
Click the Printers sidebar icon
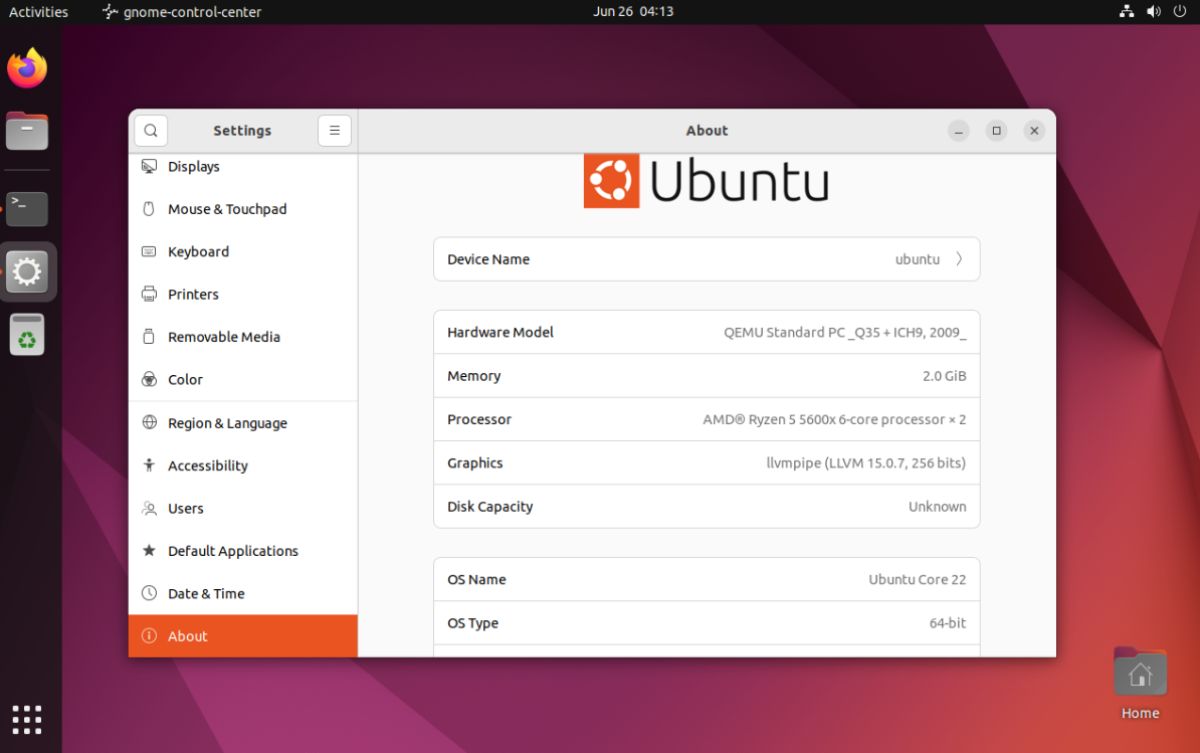click(x=148, y=294)
